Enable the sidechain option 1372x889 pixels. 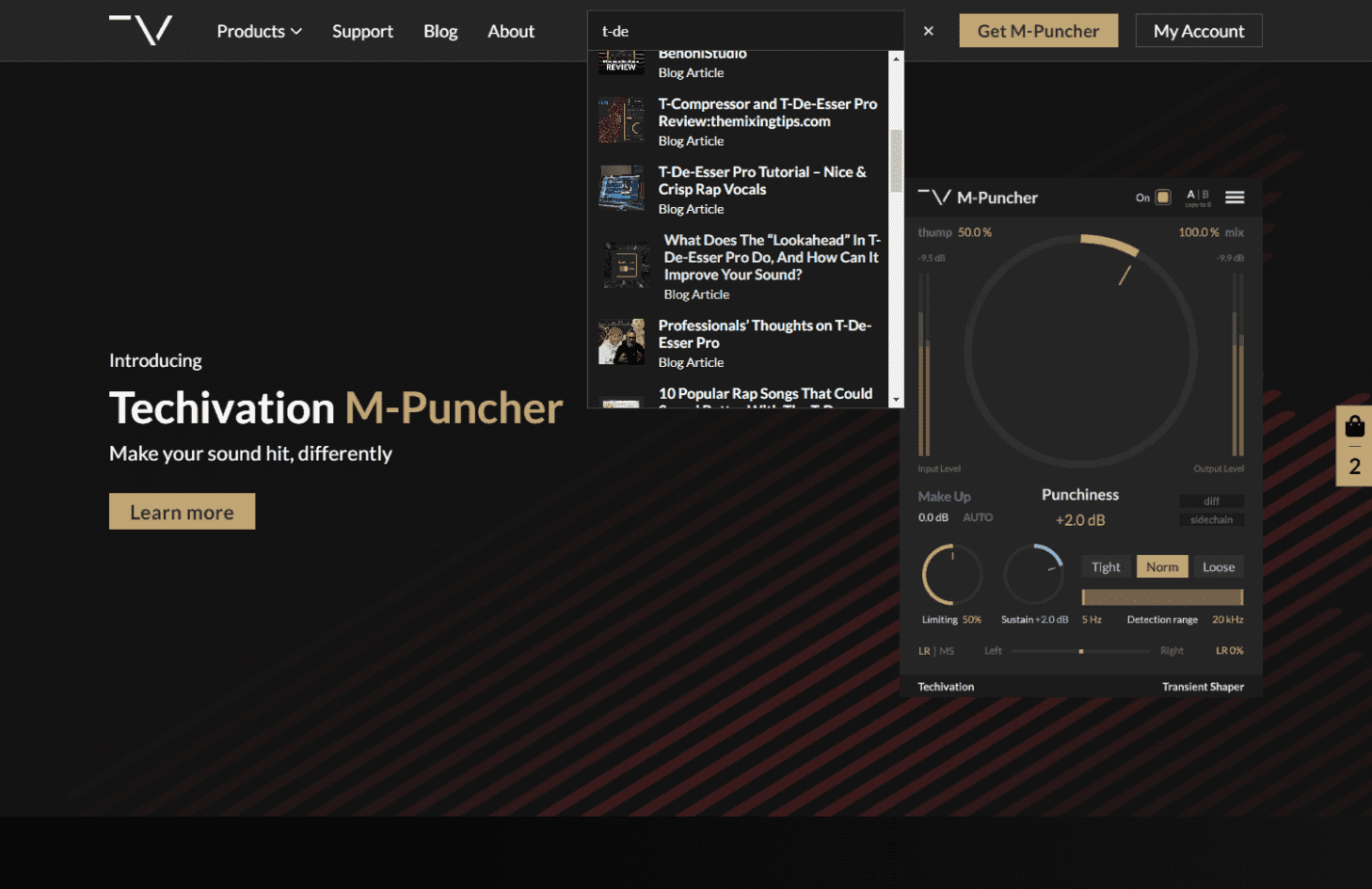coord(1211,520)
